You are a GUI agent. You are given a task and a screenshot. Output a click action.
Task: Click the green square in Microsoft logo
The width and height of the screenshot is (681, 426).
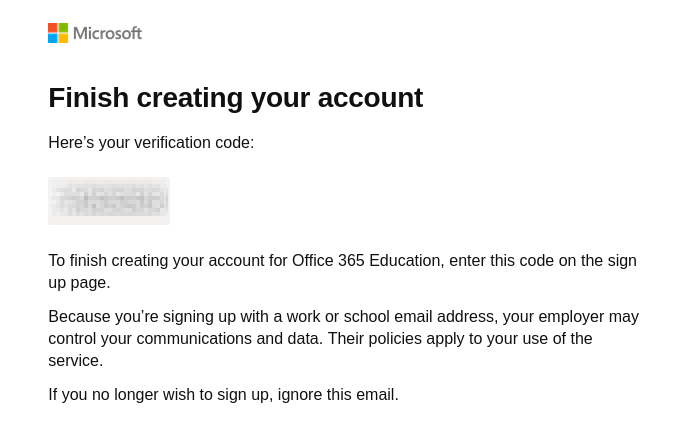[x=63, y=28]
